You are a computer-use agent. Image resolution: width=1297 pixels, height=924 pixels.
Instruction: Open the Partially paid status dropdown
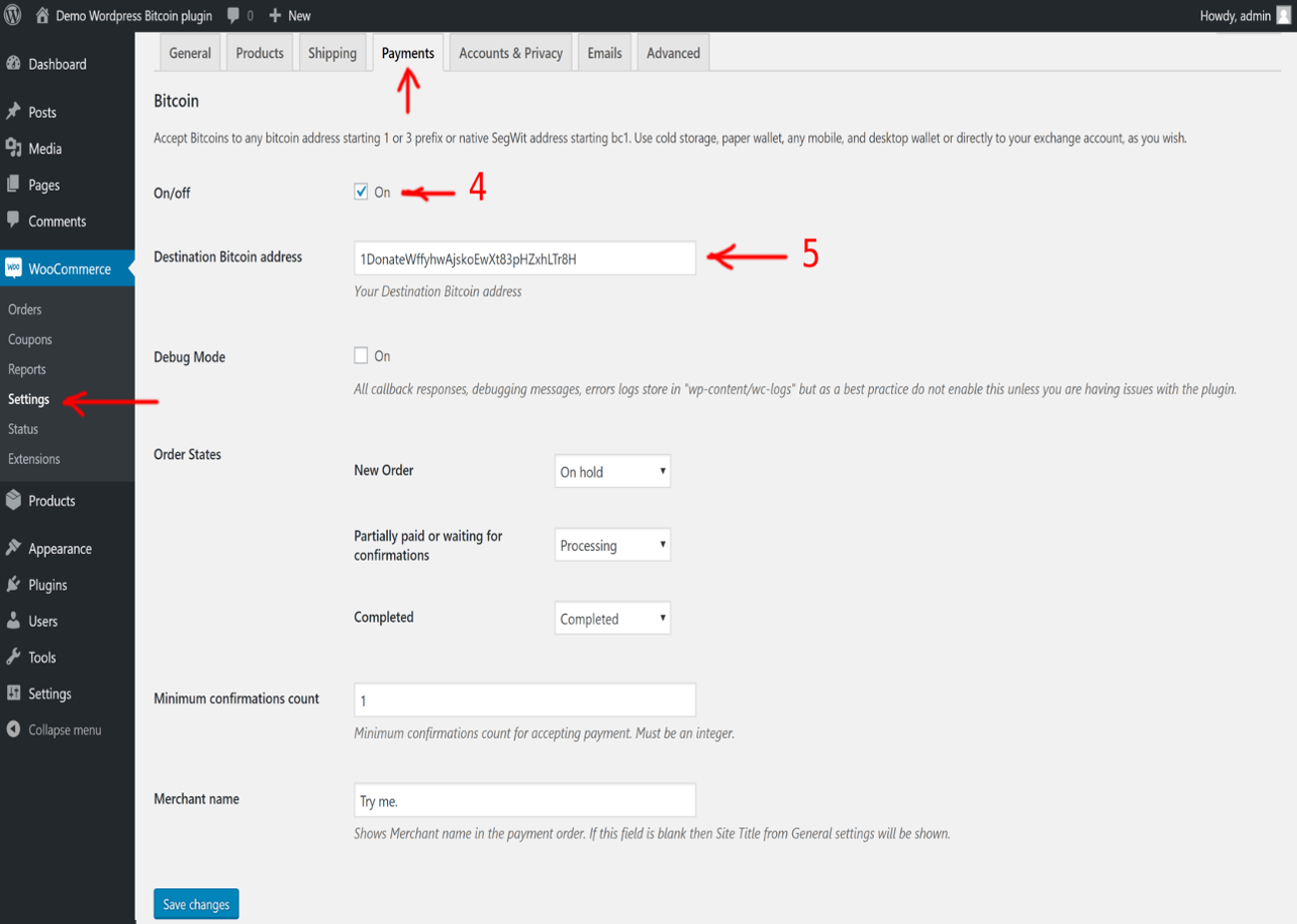click(613, 545)
